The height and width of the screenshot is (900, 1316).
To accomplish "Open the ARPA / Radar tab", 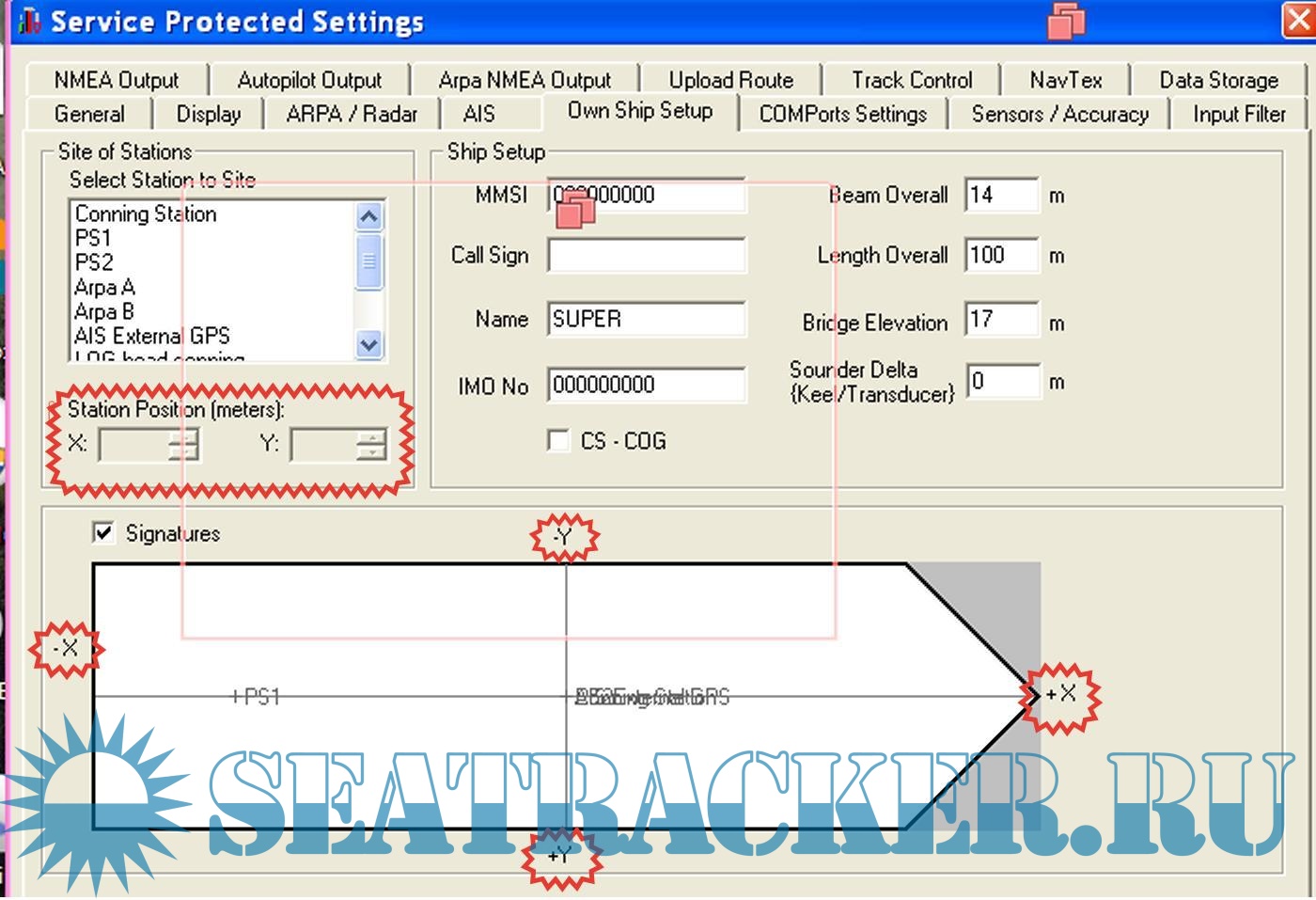I will (351, 114).
